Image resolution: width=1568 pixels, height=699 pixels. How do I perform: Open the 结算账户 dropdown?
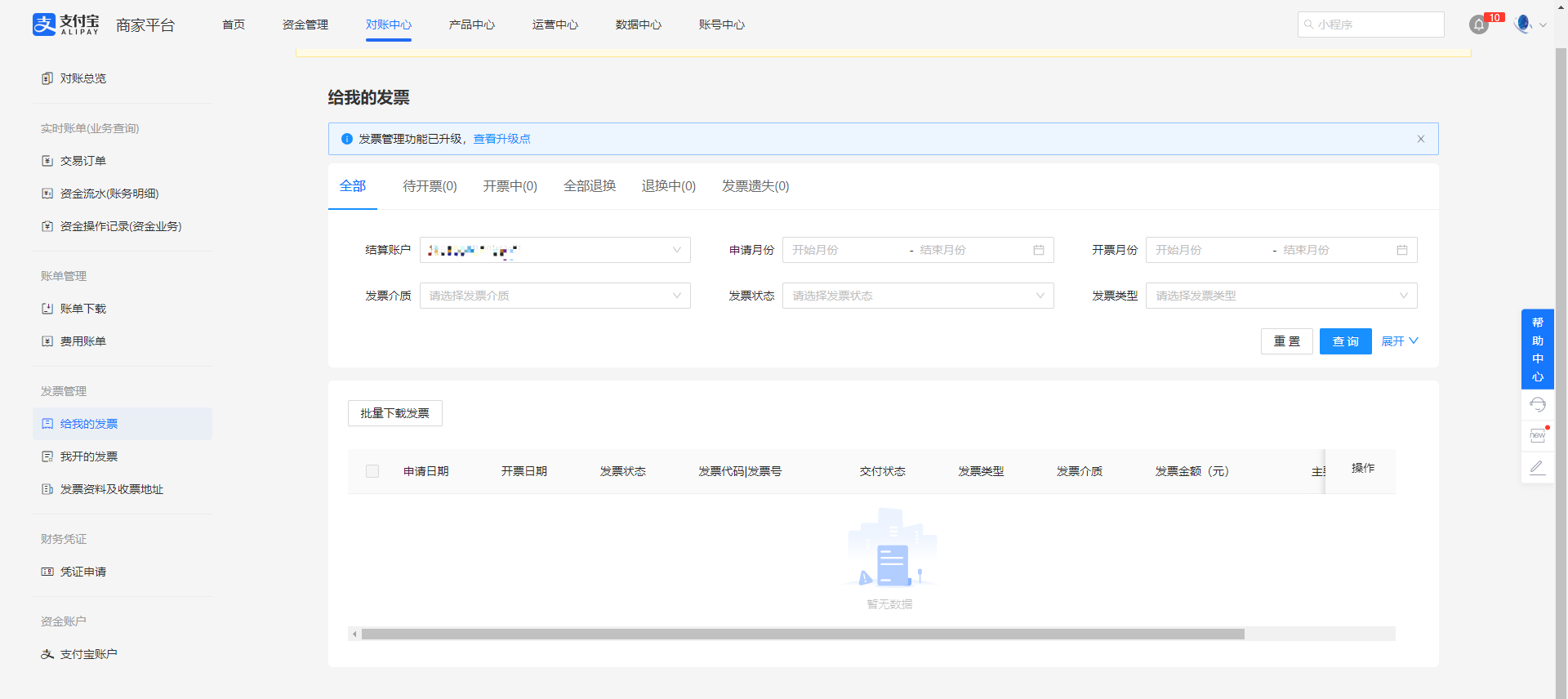pos(555,250)
